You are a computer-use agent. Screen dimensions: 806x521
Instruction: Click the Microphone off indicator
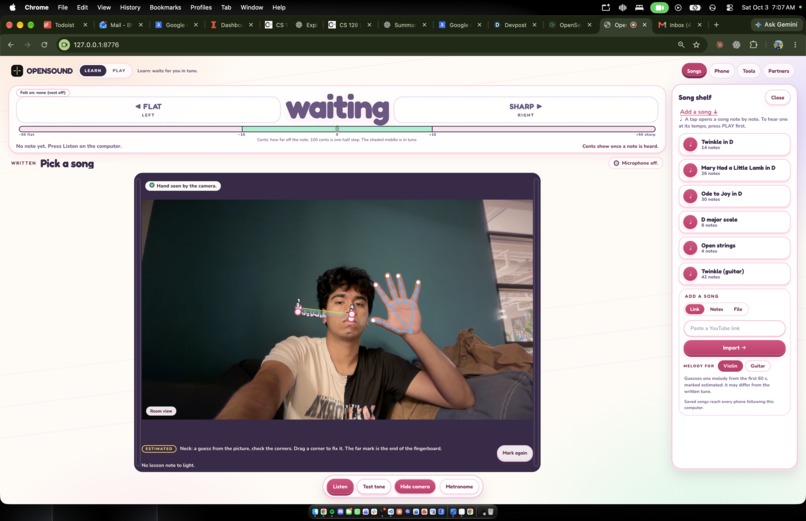point(635,163)
